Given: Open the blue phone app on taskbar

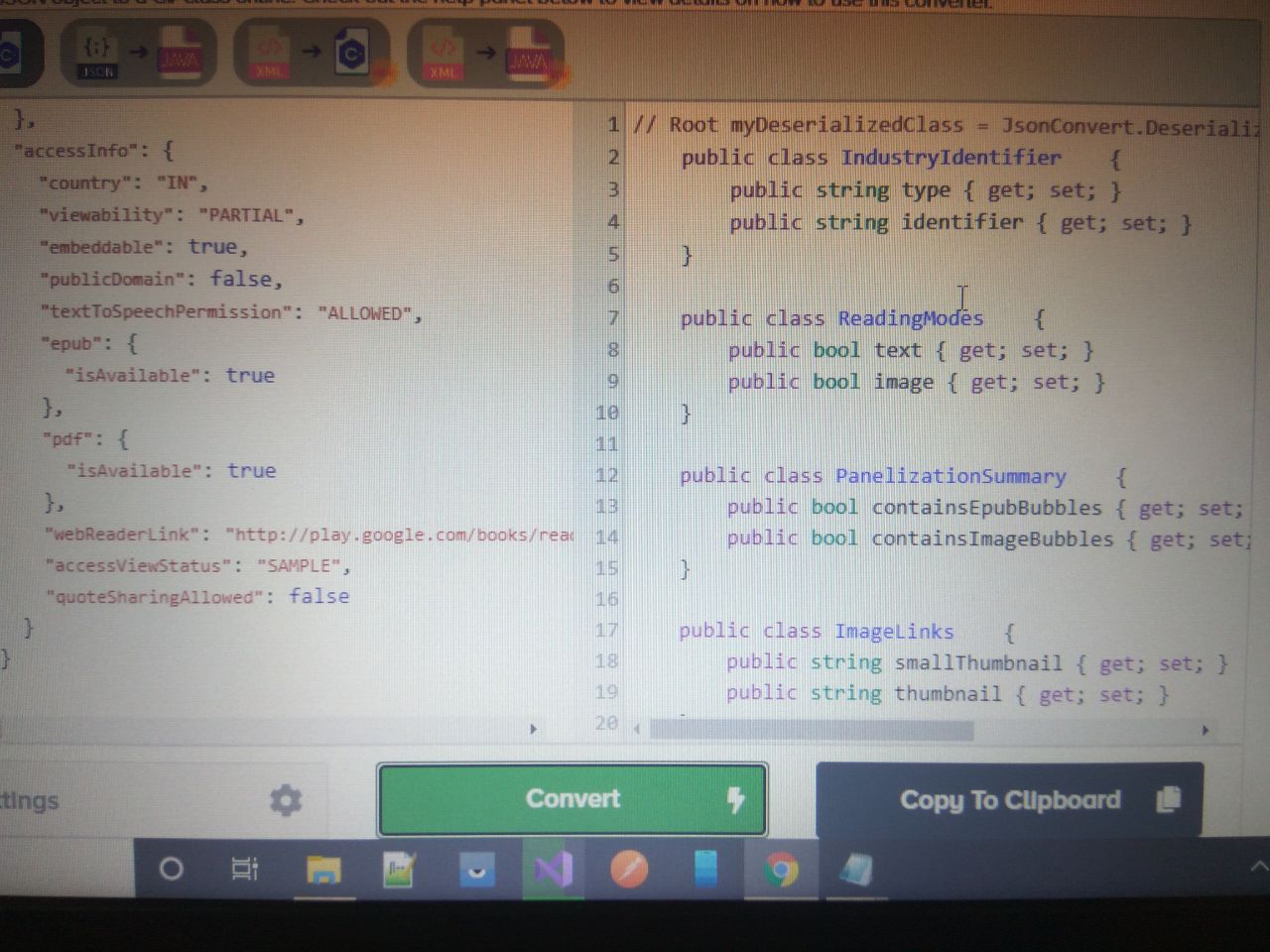Looking at the screenshot, I should [705, 870].
